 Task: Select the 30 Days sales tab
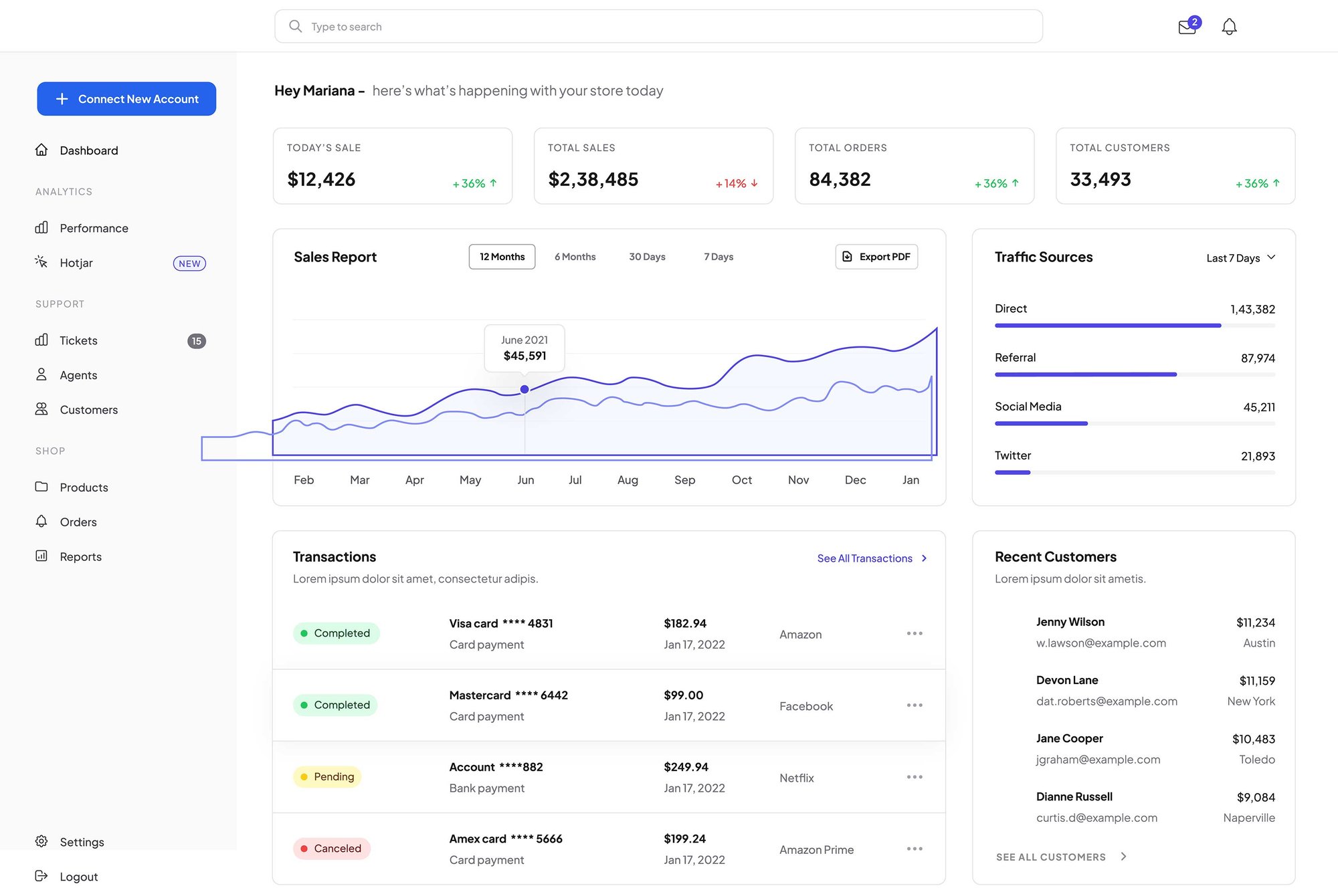click(x=646, y=256)
